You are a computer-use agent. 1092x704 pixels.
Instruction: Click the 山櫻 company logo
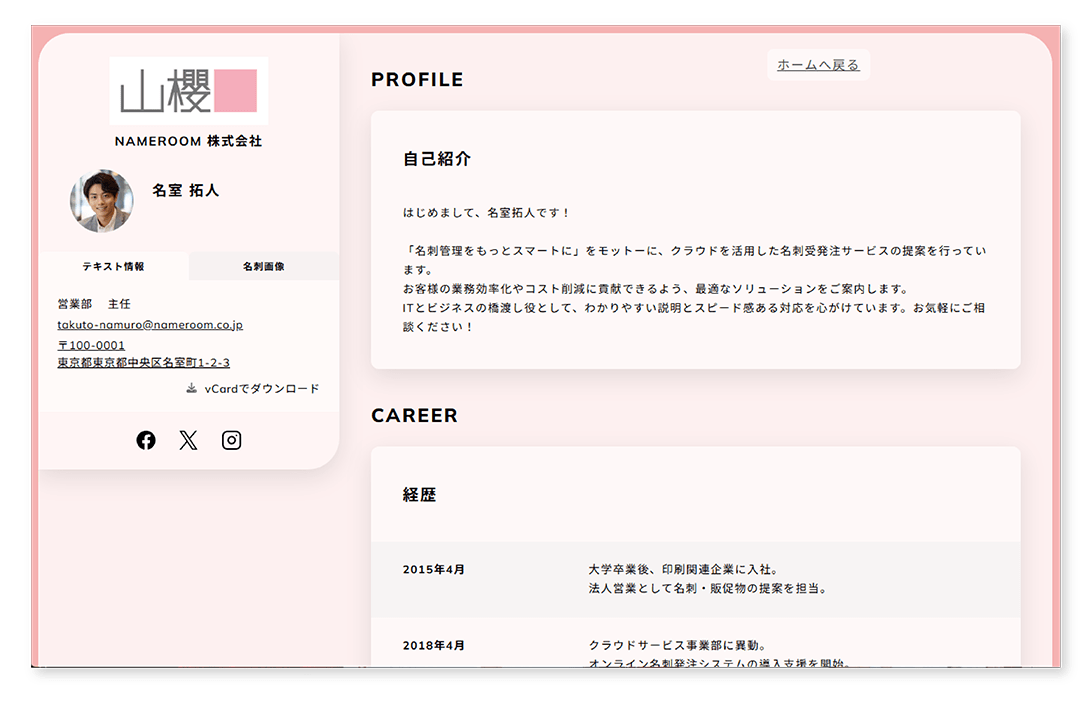point(188,88)
